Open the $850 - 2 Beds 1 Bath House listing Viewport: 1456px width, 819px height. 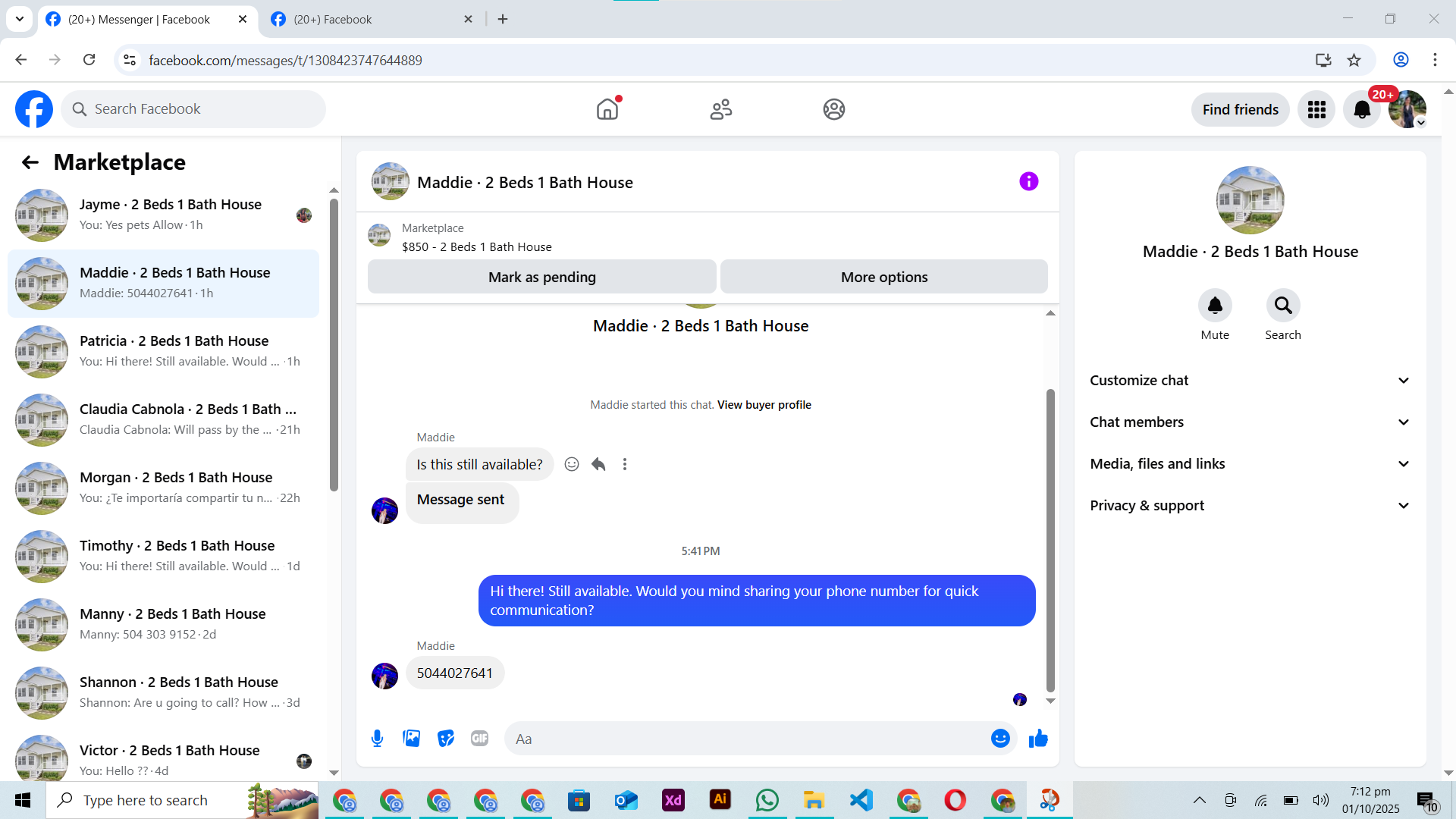pos(477,247)
